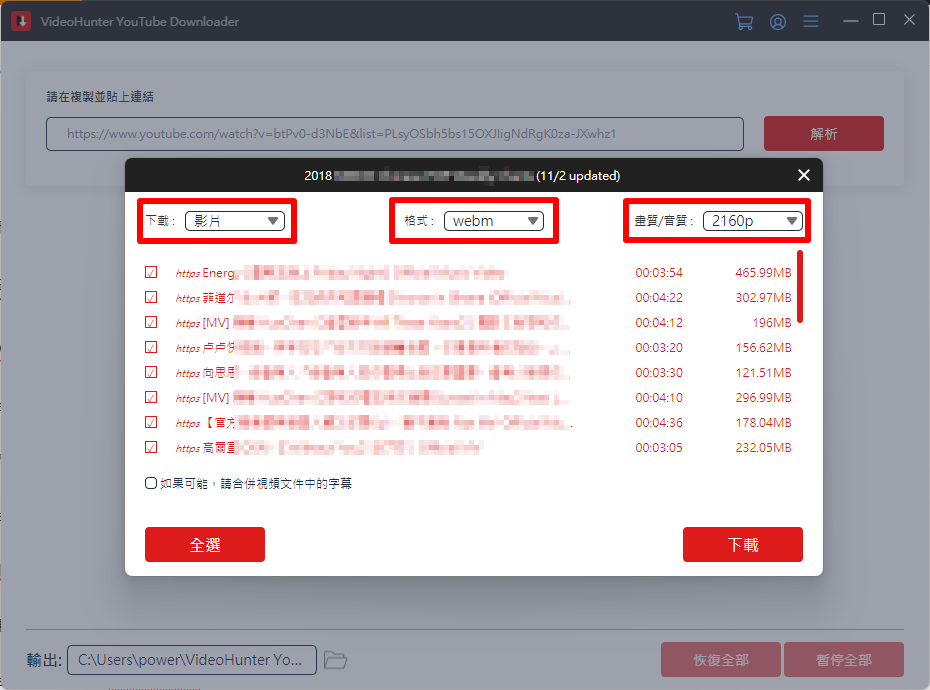Toggle checkbox for the 156.62MB video
Image resolution: width=930 pixels, height=690 pixels.
(151, 347)
